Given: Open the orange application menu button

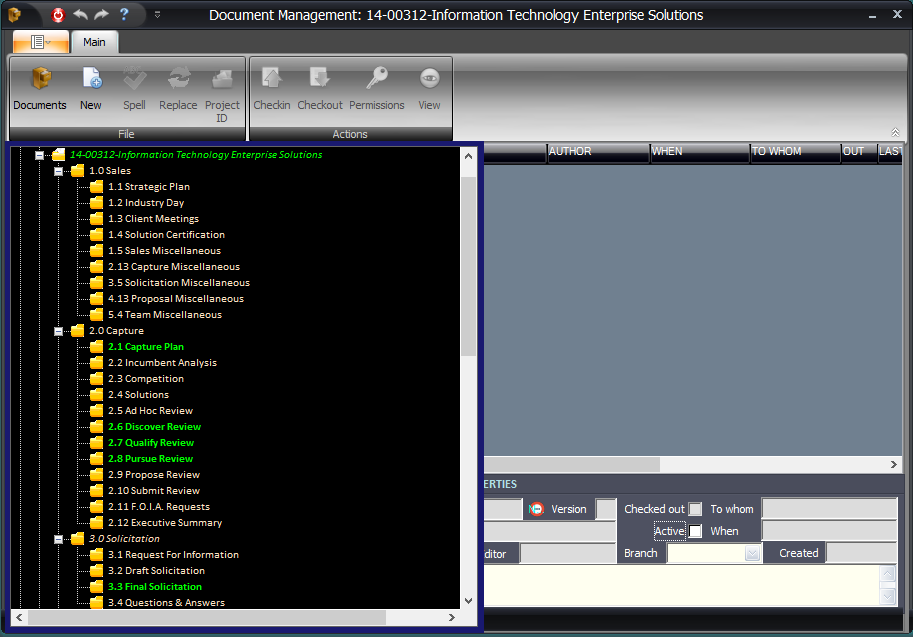Looking at the screenshot, I should (x=41, y=42).
